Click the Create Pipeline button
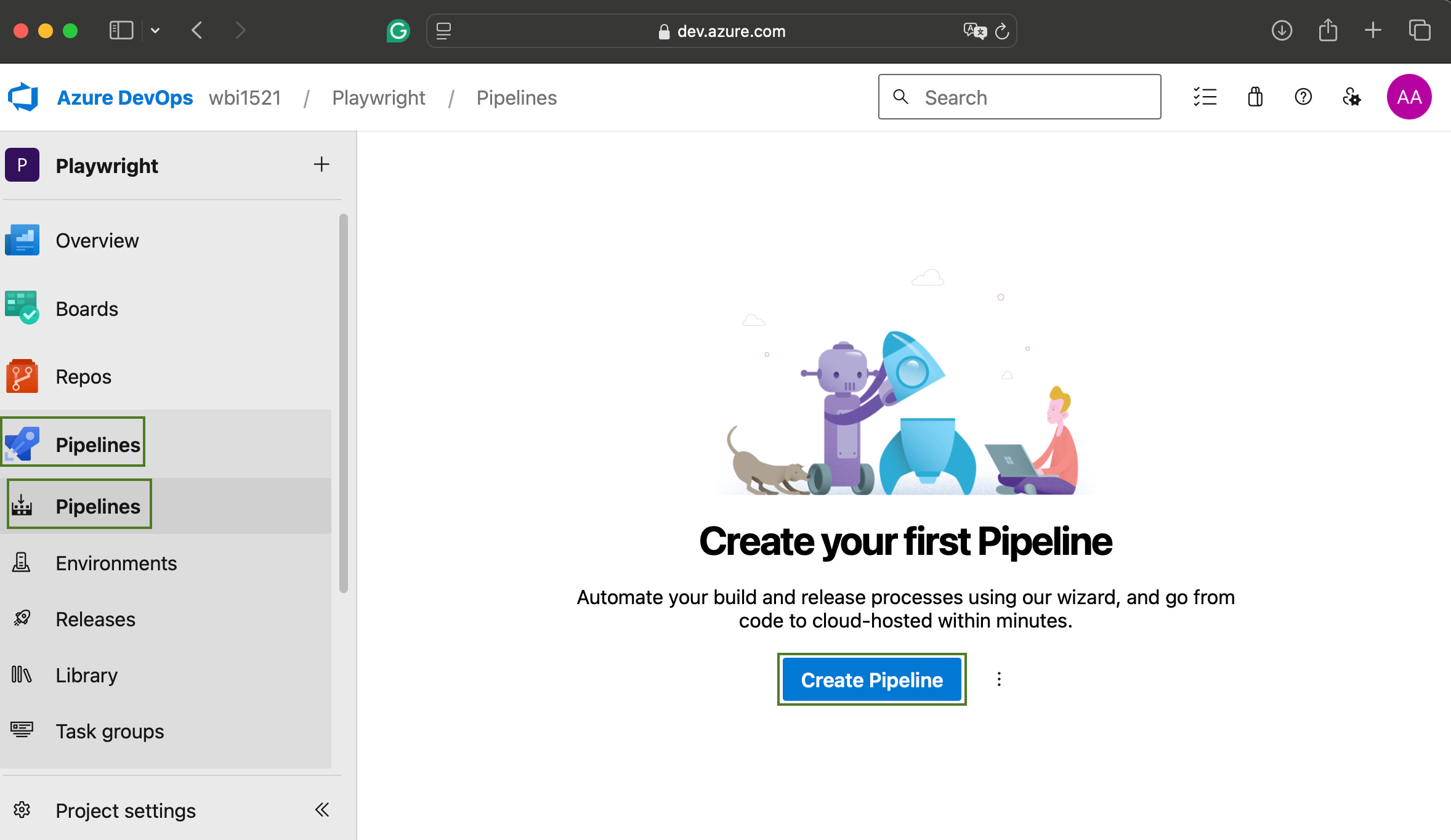Screen dimensions: 1451x840 [x=871, y=679]
